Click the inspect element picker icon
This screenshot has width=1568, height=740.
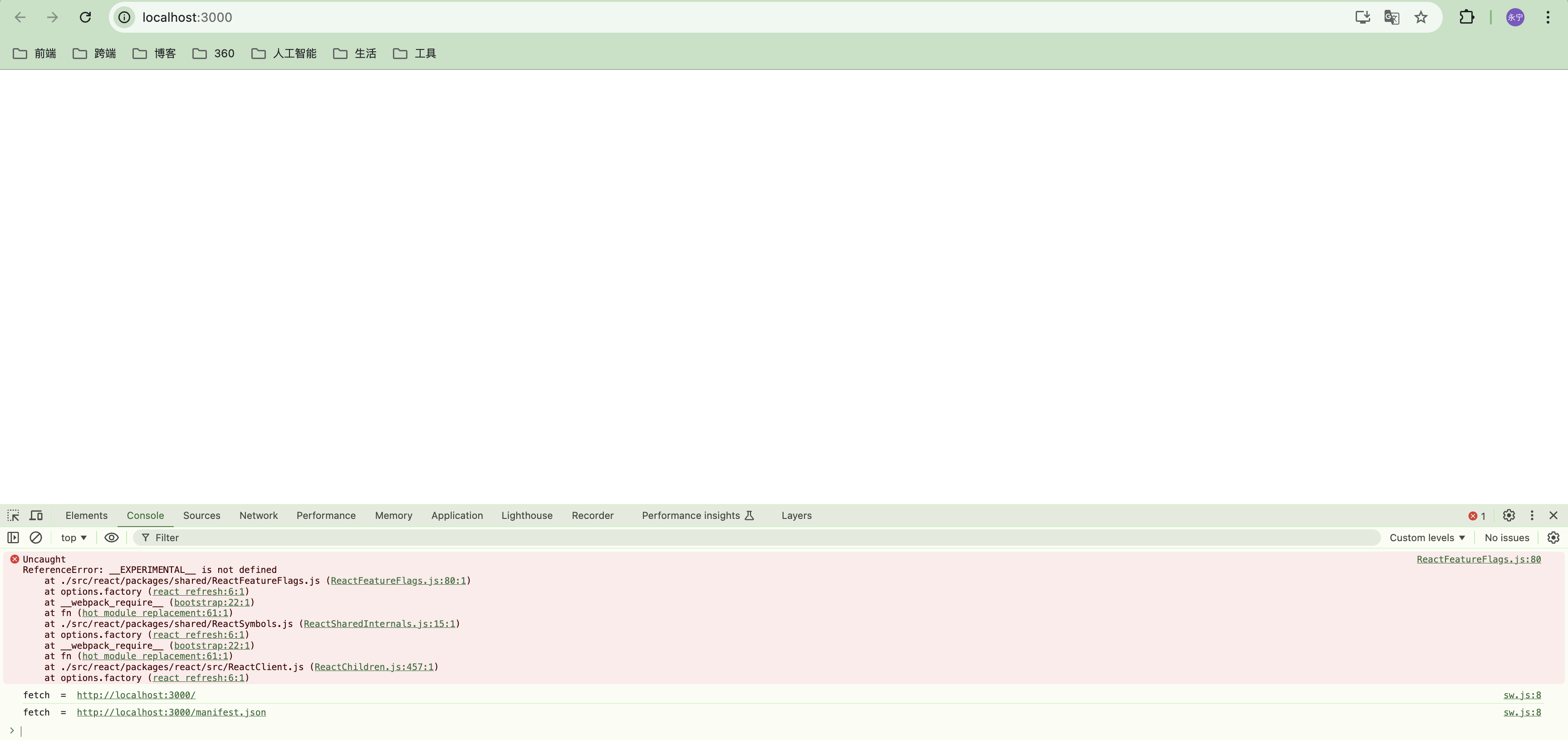point(14,515)
